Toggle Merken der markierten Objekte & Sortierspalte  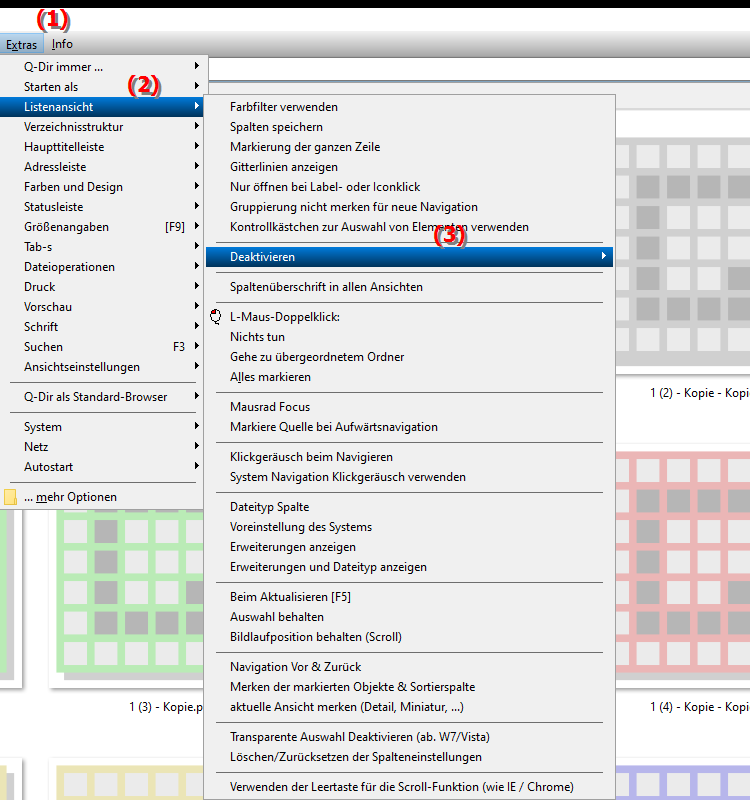[409, 687]
